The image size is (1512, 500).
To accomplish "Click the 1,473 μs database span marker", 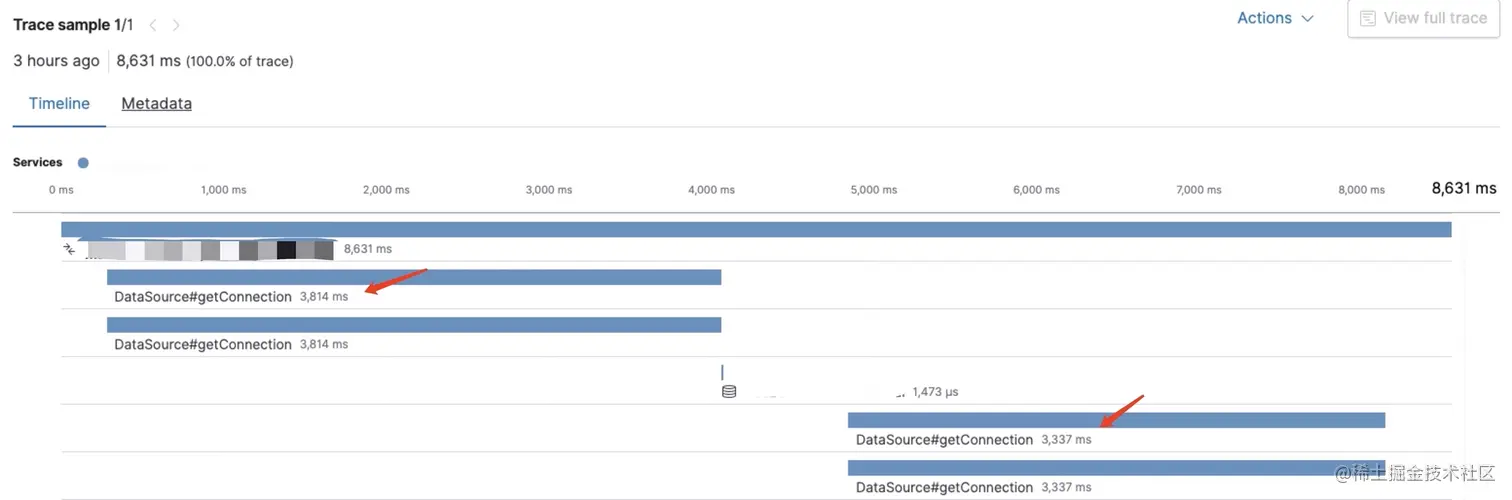I will tap(722, 372).
